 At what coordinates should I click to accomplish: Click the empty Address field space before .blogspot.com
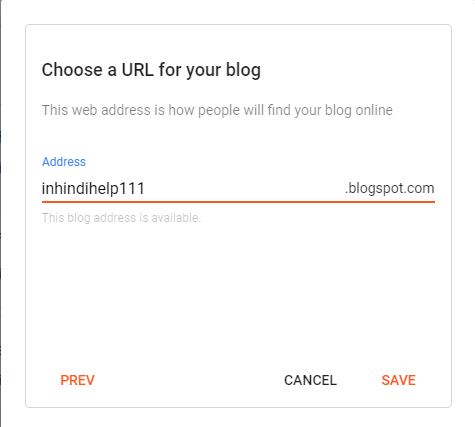tap(243, 188)
